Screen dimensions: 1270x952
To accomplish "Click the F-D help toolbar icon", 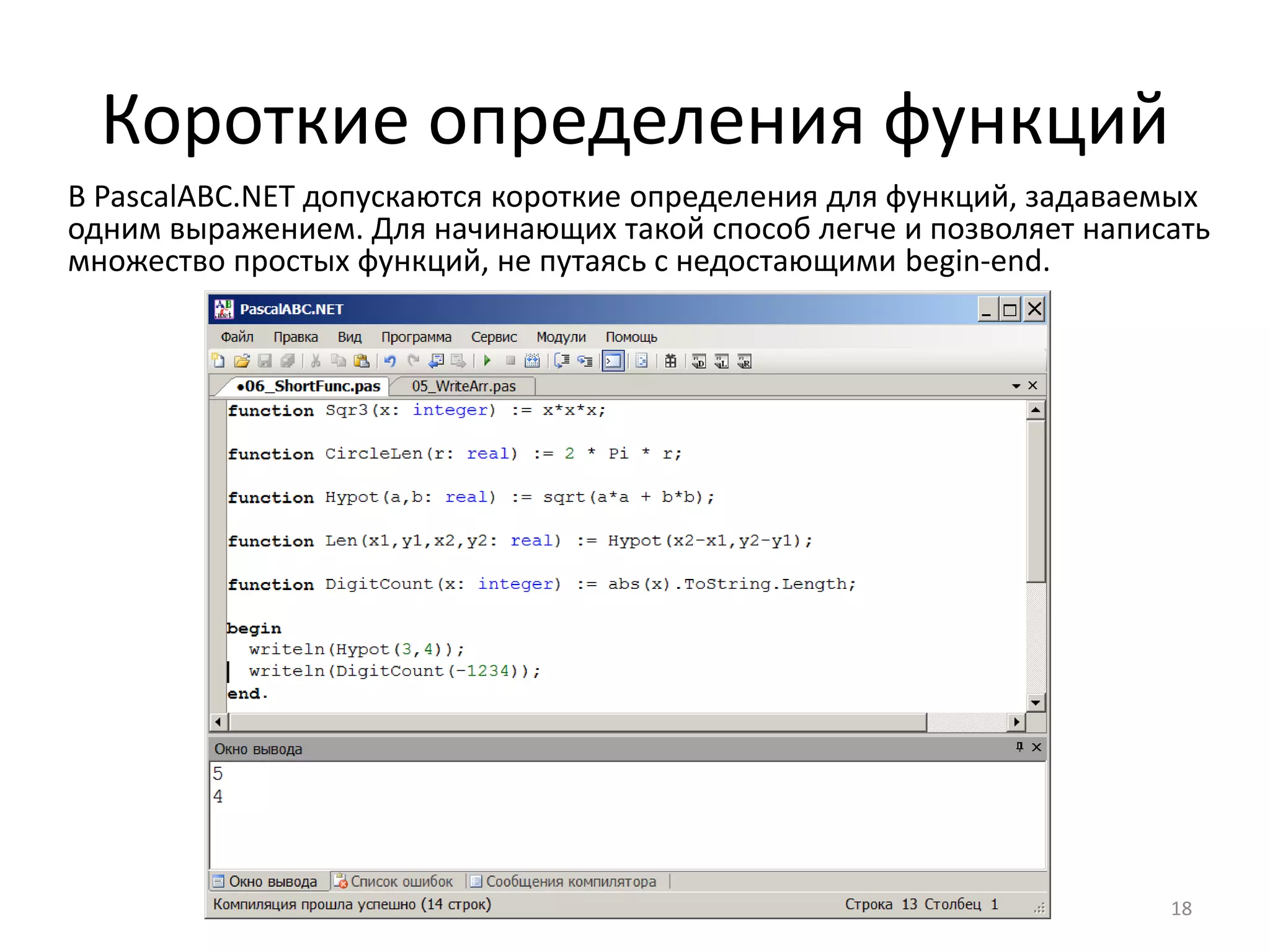I will point(699,361).
